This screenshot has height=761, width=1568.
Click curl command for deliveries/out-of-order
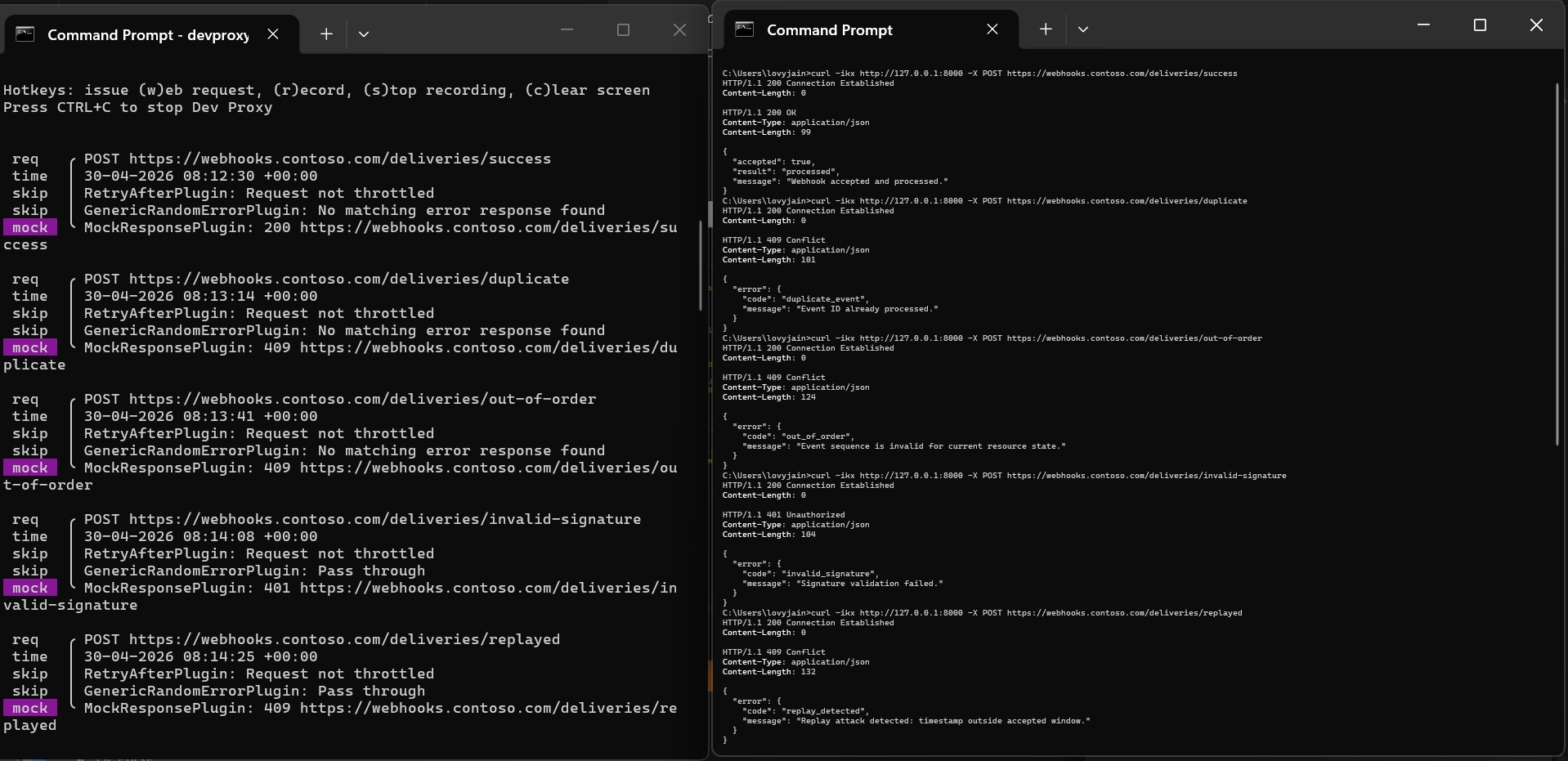992,338
